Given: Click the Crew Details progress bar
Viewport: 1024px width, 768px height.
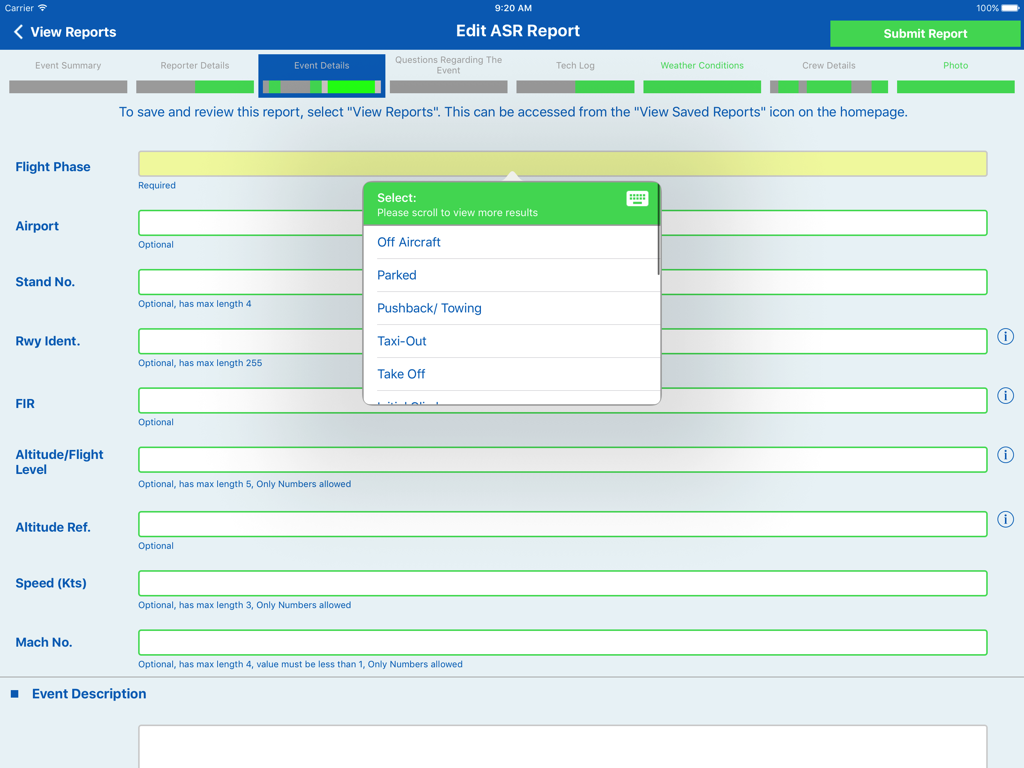Looking at the screenshot, I should (x=829, y=87).
